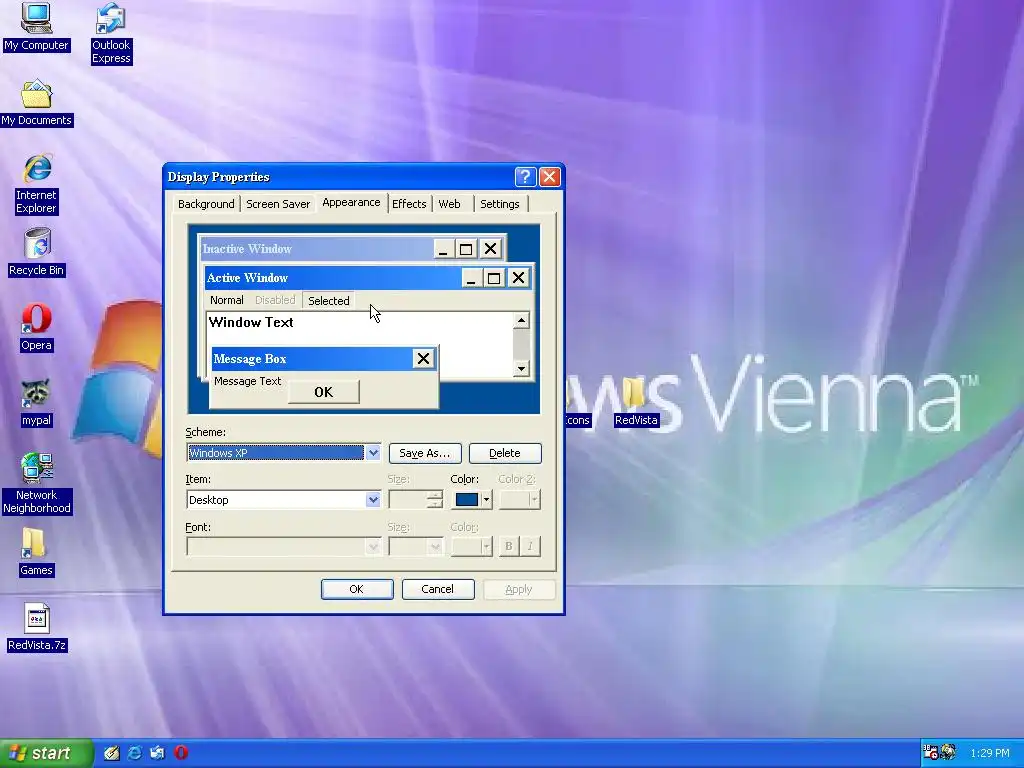Open Outlook Express quick launch icon
The height and width of the screenshot is (768, 1024).
[157, 753]
